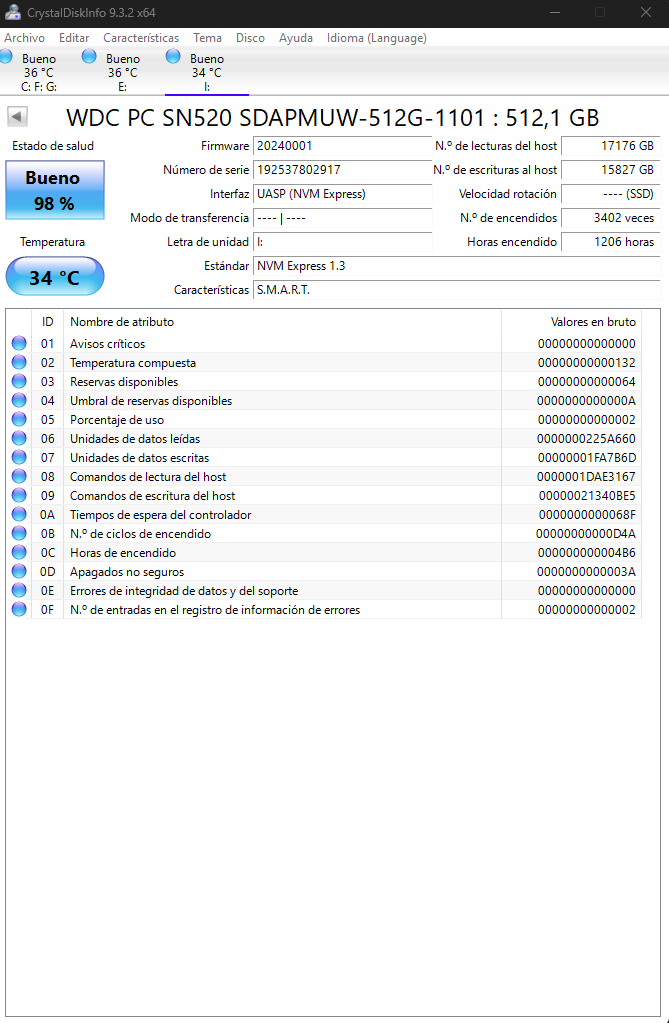Click status orb of ciclos de encendido row
Screen dimensions: 669x1023
[x=19, y=533]
